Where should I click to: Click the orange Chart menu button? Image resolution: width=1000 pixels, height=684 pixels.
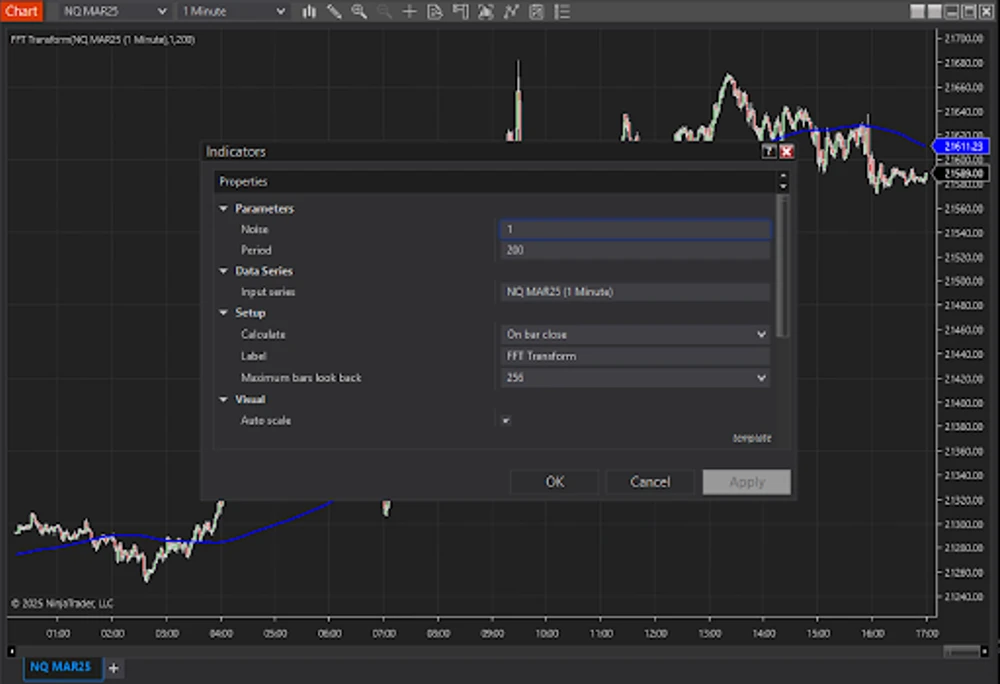click(x=22, y=11)
